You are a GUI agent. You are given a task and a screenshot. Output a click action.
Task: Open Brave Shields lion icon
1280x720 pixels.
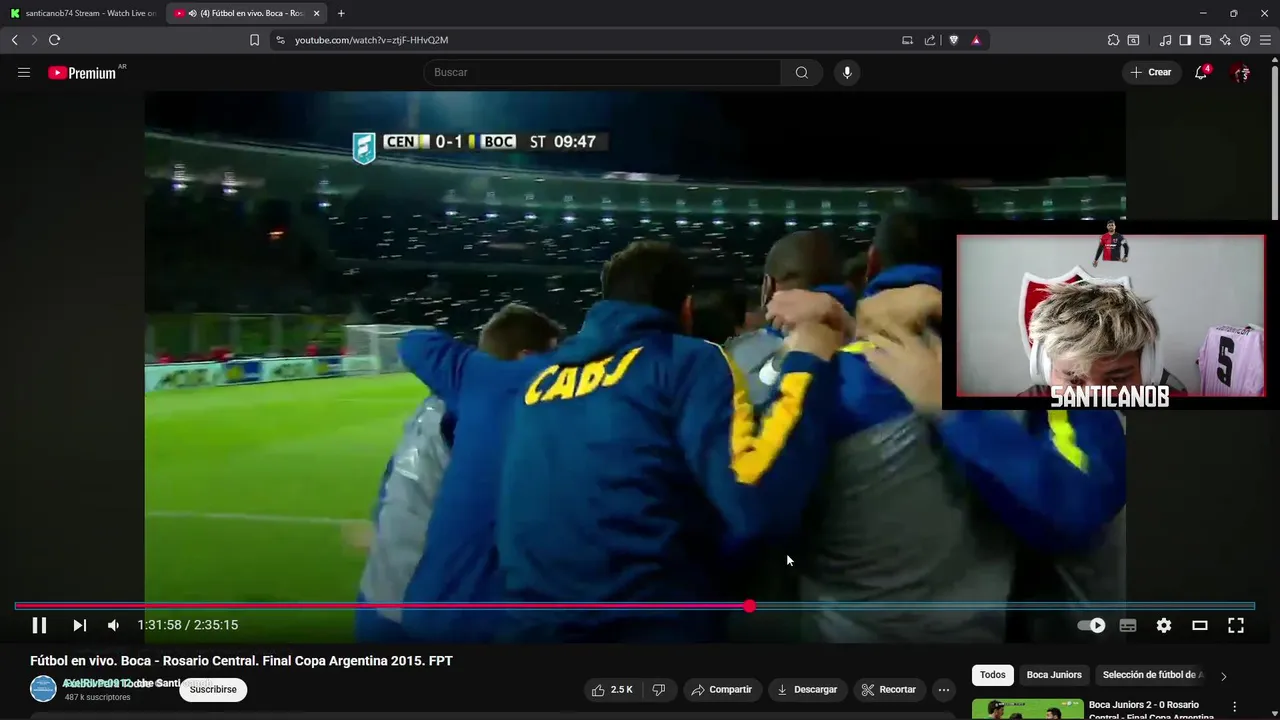click(x=953, y=40)
